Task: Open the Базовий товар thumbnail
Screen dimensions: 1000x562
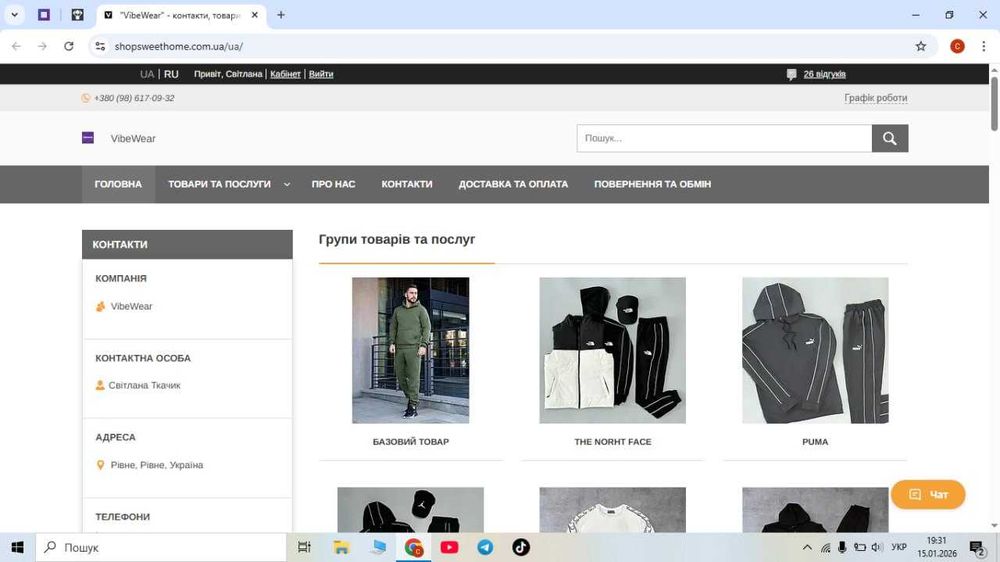Action: [411, 350]
